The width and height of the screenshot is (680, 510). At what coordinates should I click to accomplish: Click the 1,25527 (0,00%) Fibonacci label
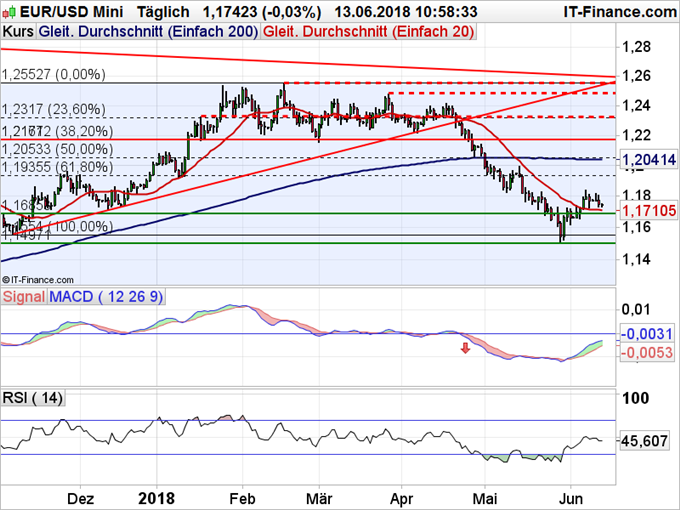point(54,75)
